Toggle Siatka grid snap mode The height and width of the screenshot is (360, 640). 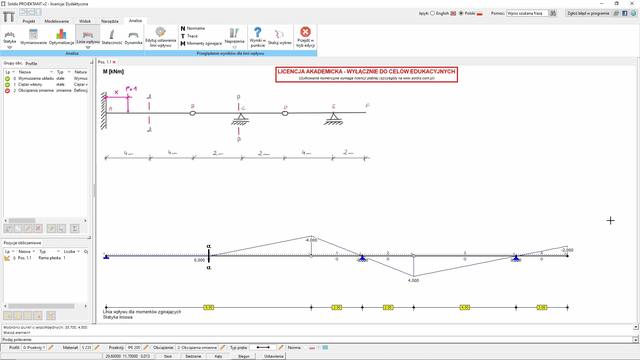168,356
